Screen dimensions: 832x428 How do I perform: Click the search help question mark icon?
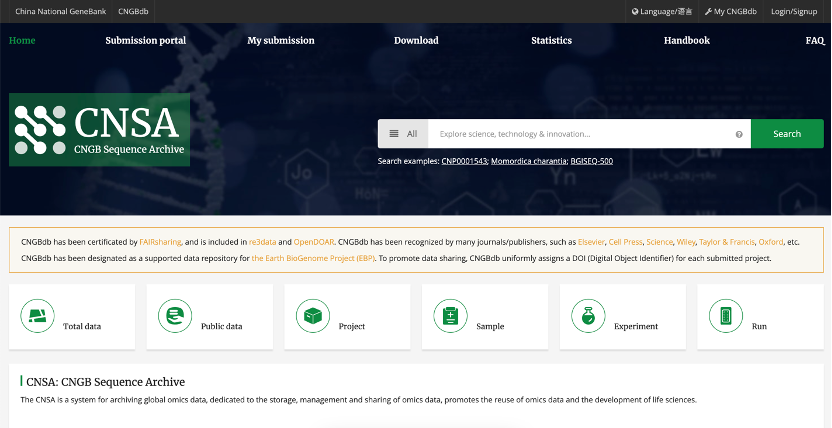pyautogui.click(x=739, y=134)
